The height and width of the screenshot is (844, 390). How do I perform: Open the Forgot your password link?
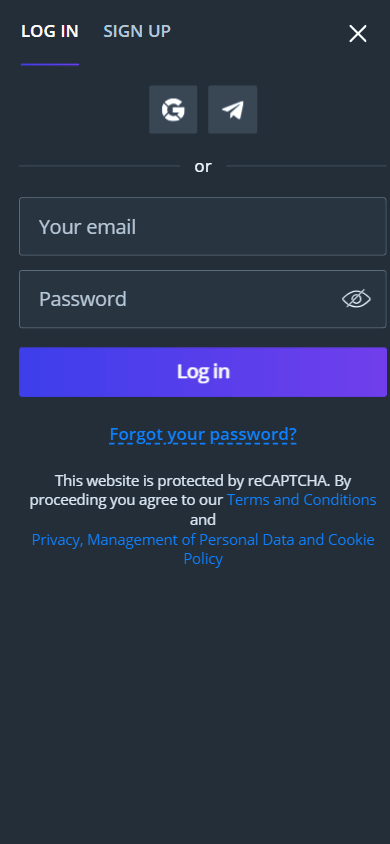(x=203, y=434)
